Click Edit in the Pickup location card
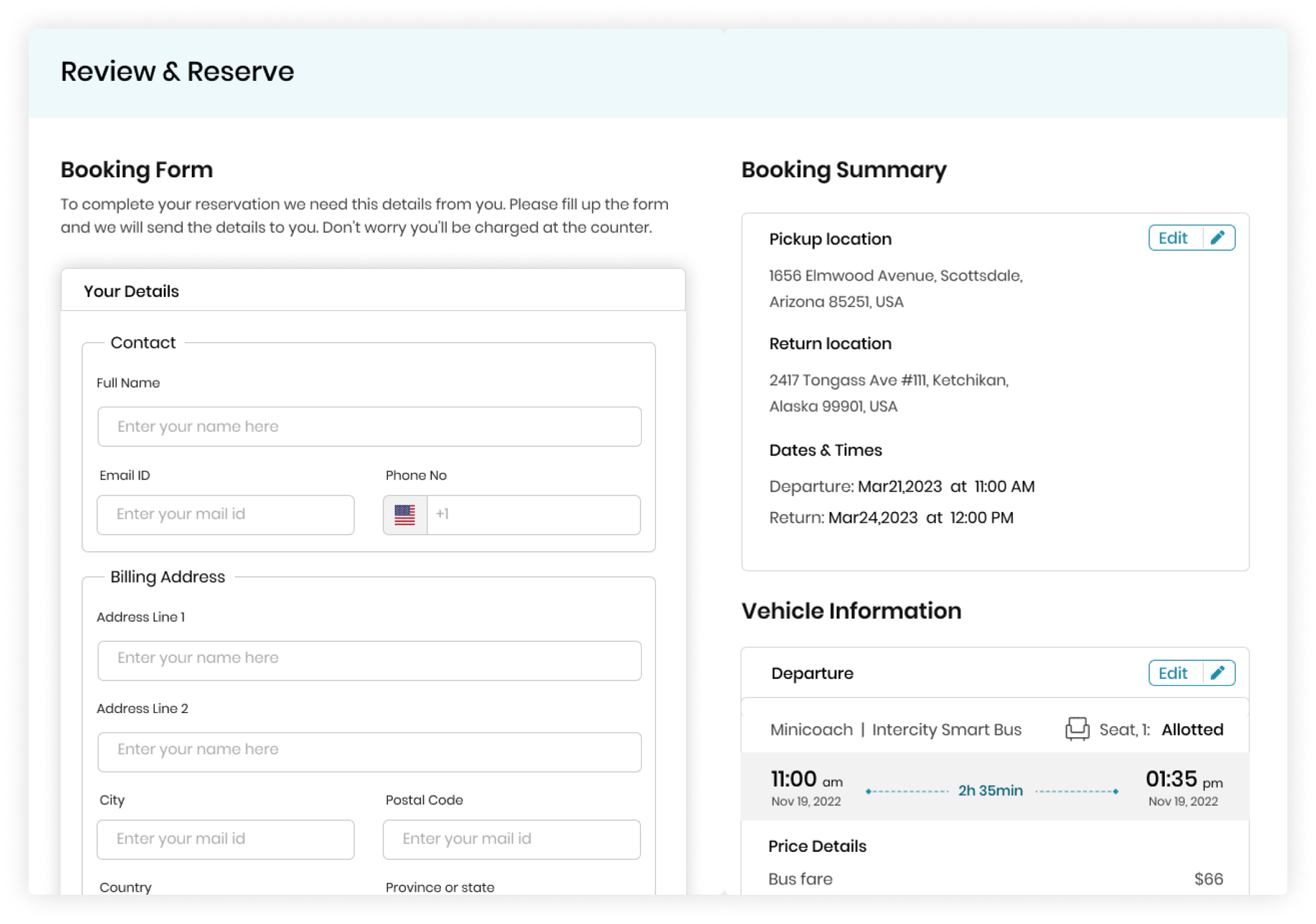This screenshot has width=1316, height=924. 1173,238
